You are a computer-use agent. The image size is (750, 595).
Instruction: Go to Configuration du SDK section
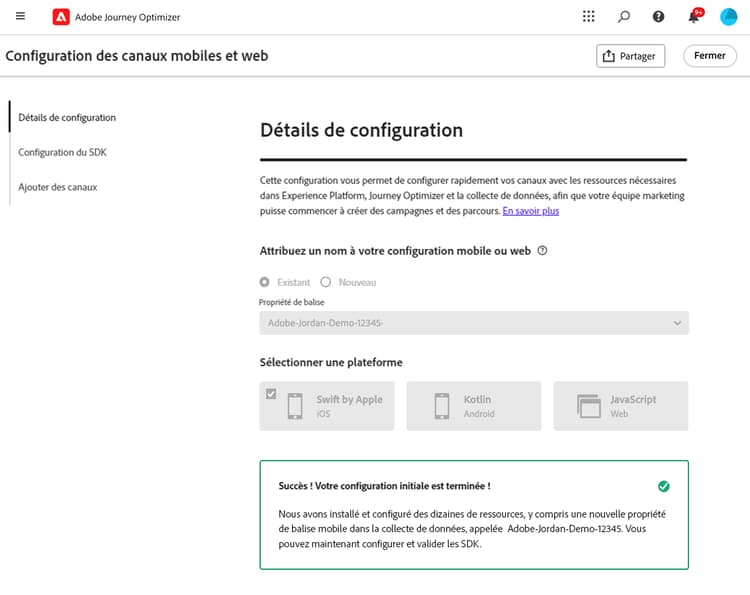tap(63, 152)
